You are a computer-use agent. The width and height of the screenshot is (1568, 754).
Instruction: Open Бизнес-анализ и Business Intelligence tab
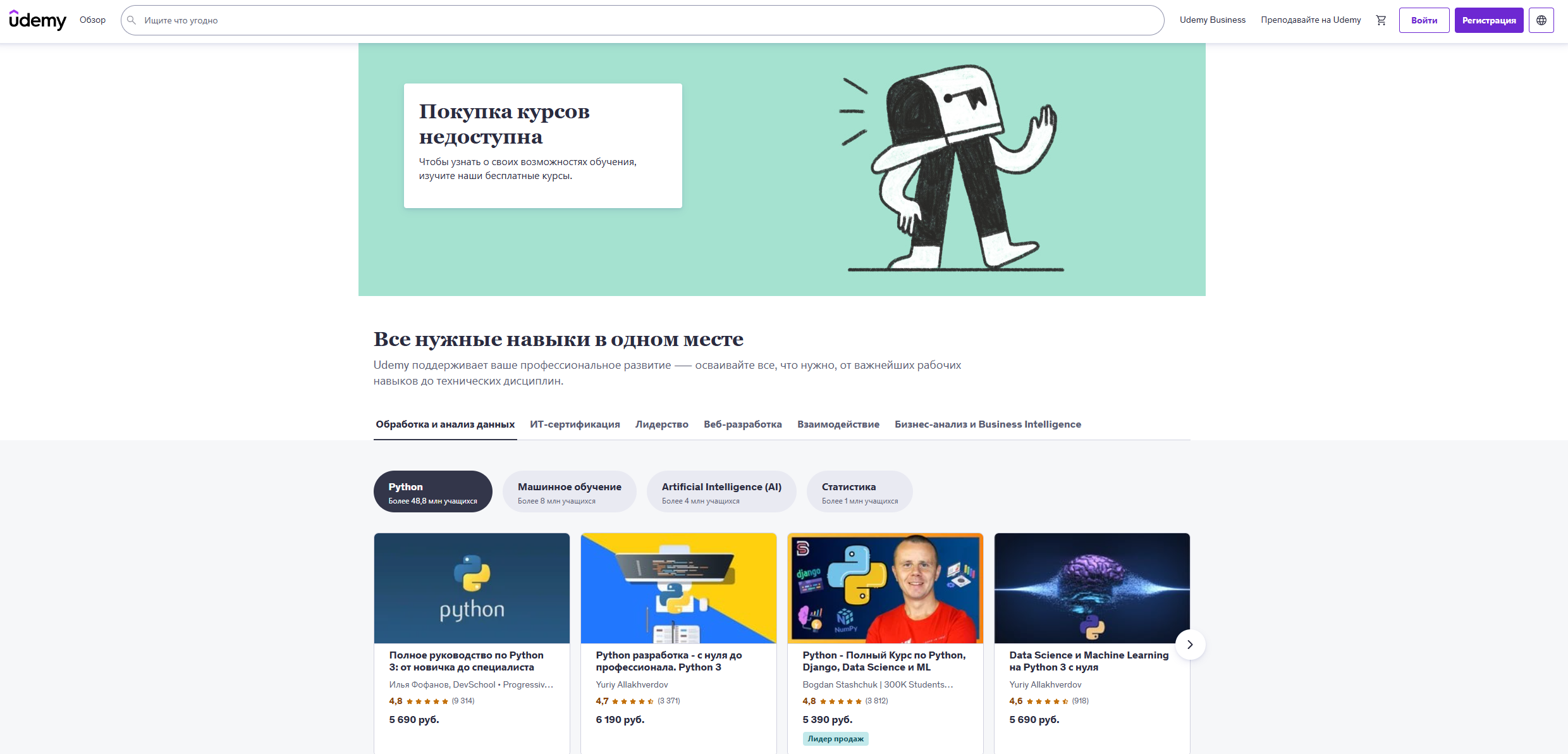[x=988, y=424]
